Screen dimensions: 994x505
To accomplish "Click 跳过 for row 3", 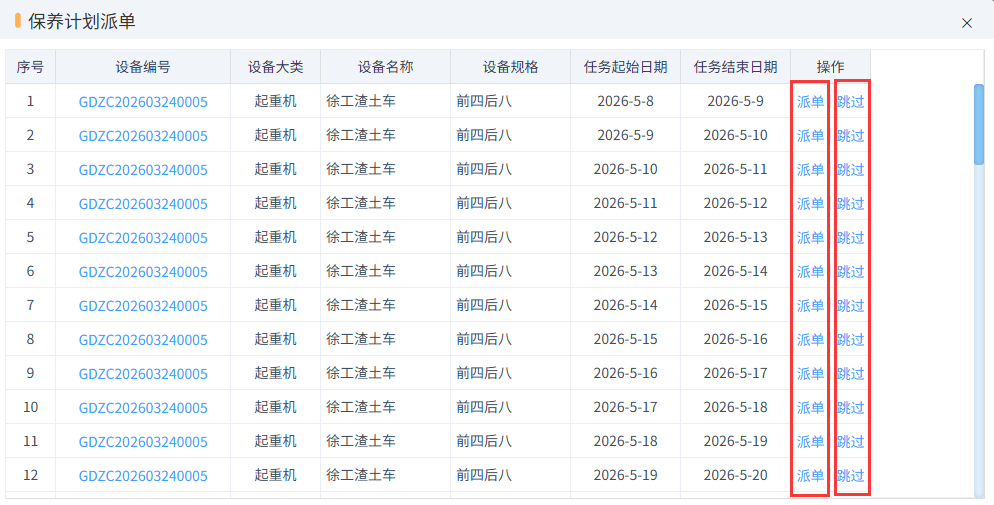I will pos(851,170).
